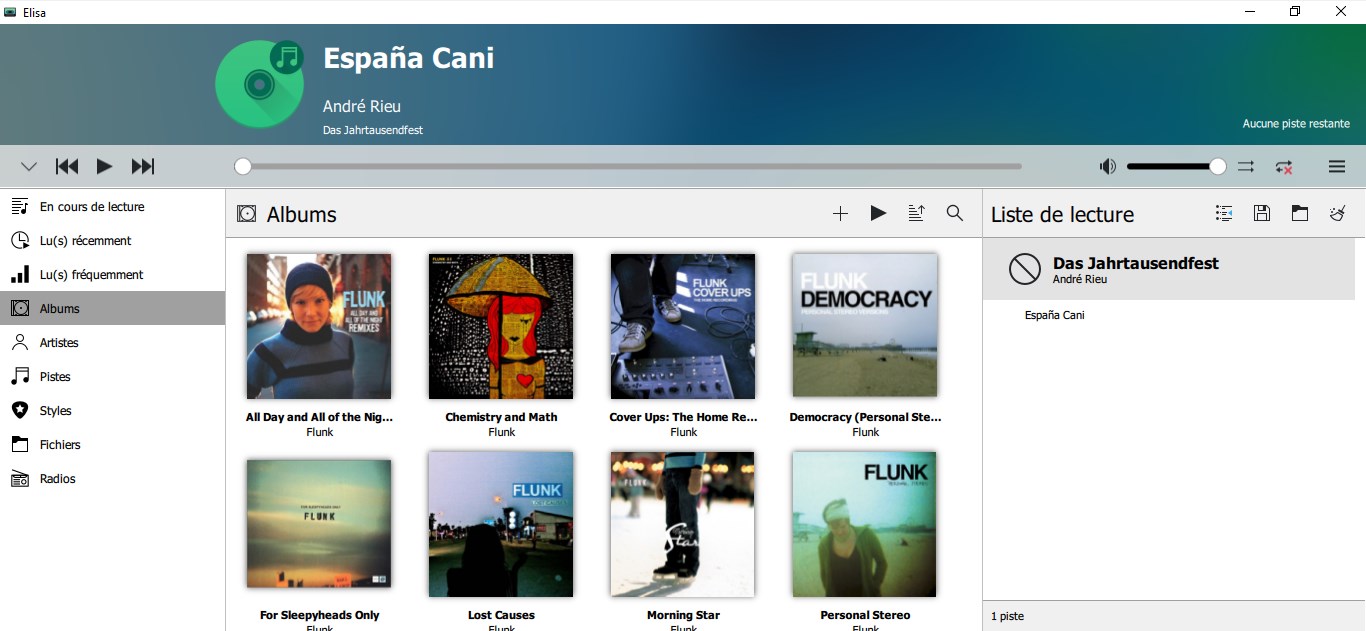Open the For Sleepyheads Only album cover

(319, 524)
